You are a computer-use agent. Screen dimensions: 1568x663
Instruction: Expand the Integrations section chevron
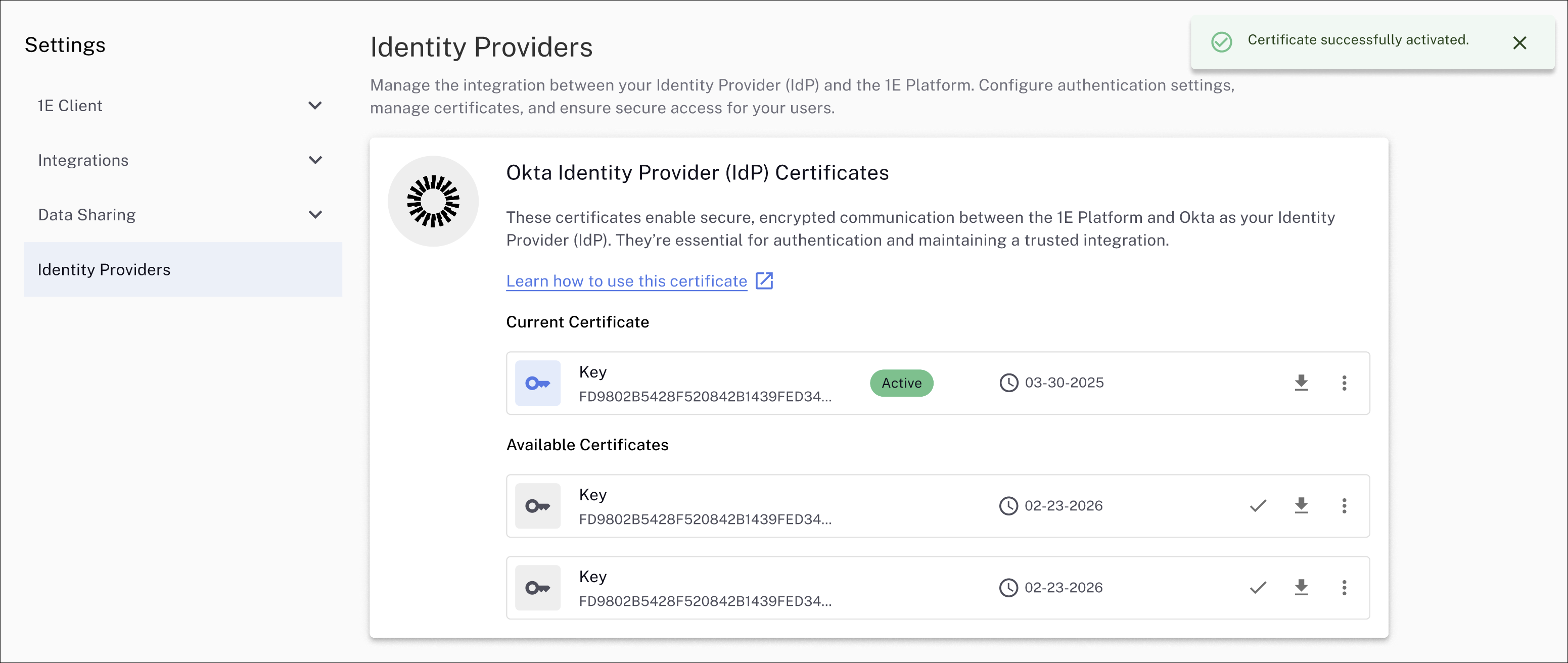pyautogui.click(x=315, y=160)
